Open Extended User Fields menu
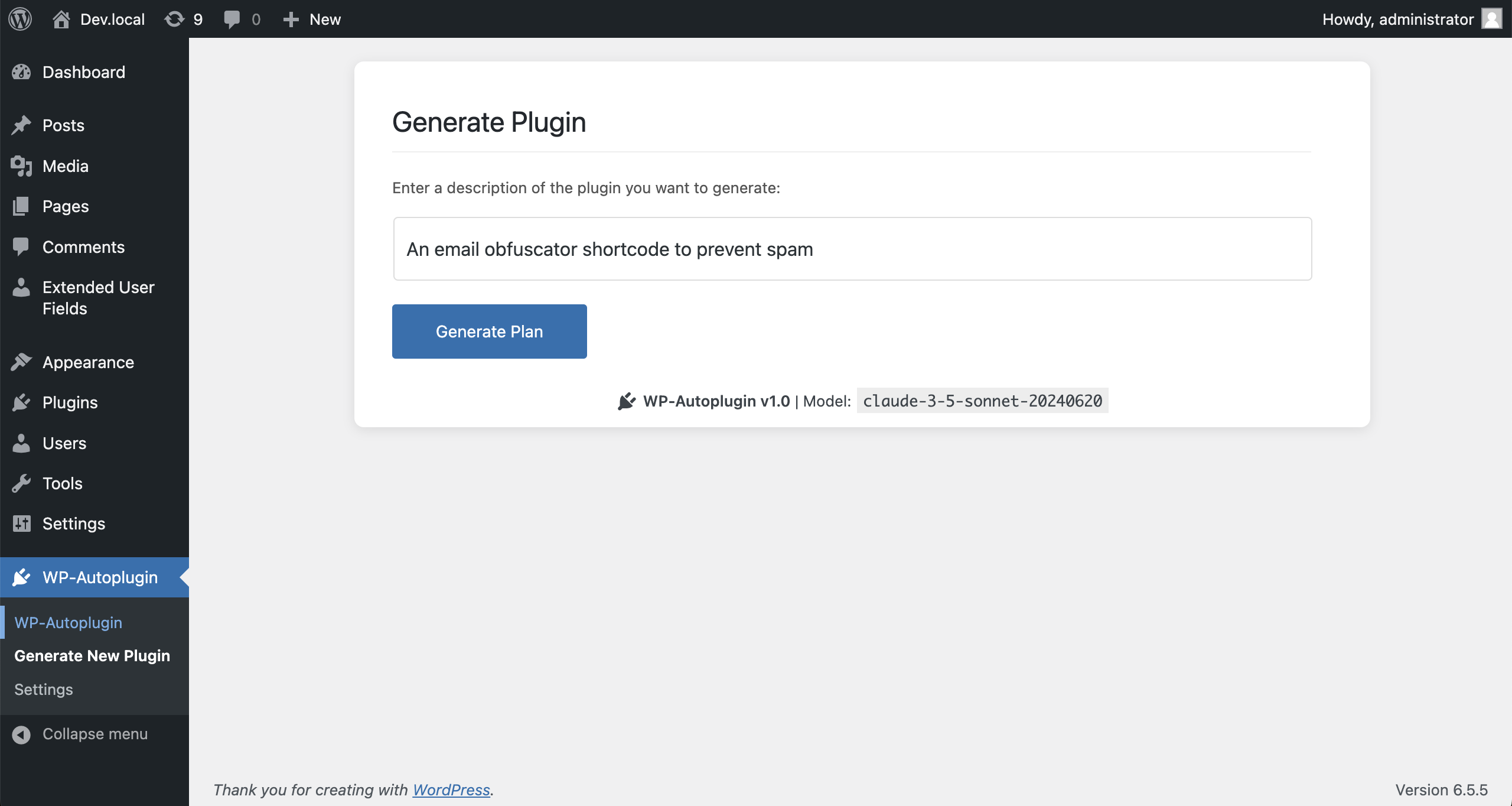The image size is (1512, 806). [x=98, y=298]
